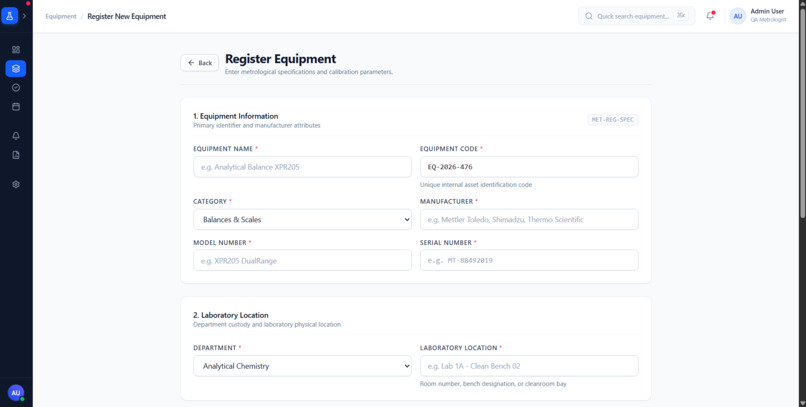Viewport: 806px width, 407px height.
Task: Click 'Unique internal asset identification code' hint
Action: pyautogui.click(x=475, y=184)
